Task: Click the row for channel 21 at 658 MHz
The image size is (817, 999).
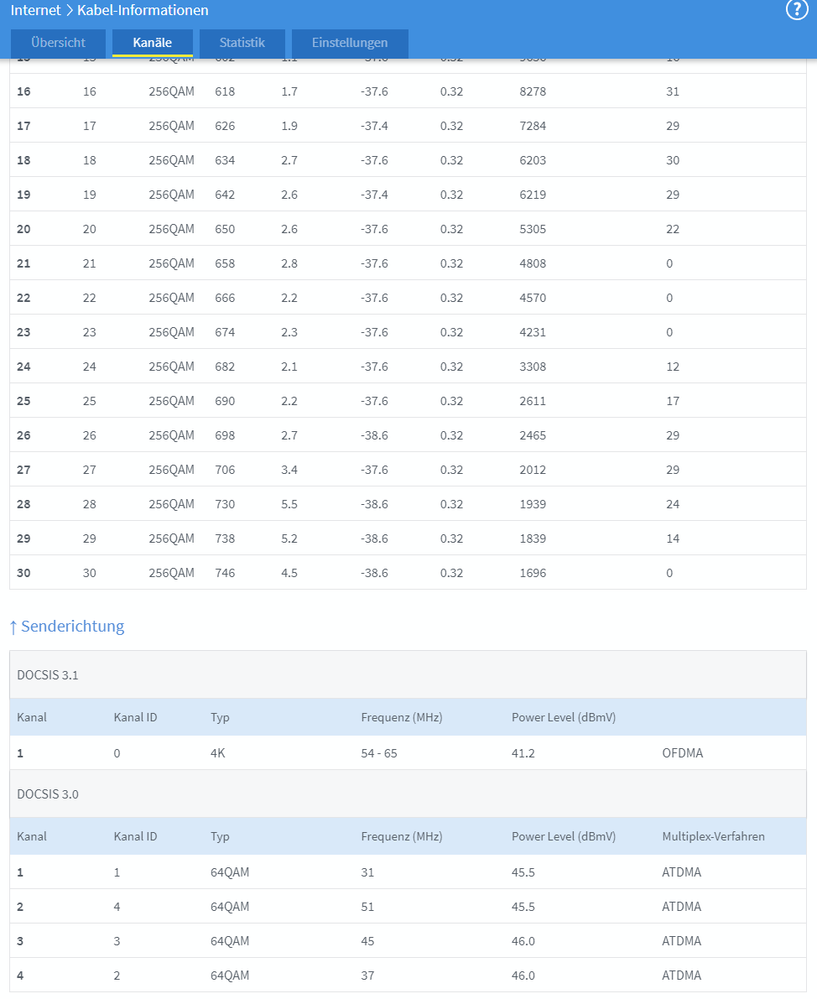Action: 408,263
